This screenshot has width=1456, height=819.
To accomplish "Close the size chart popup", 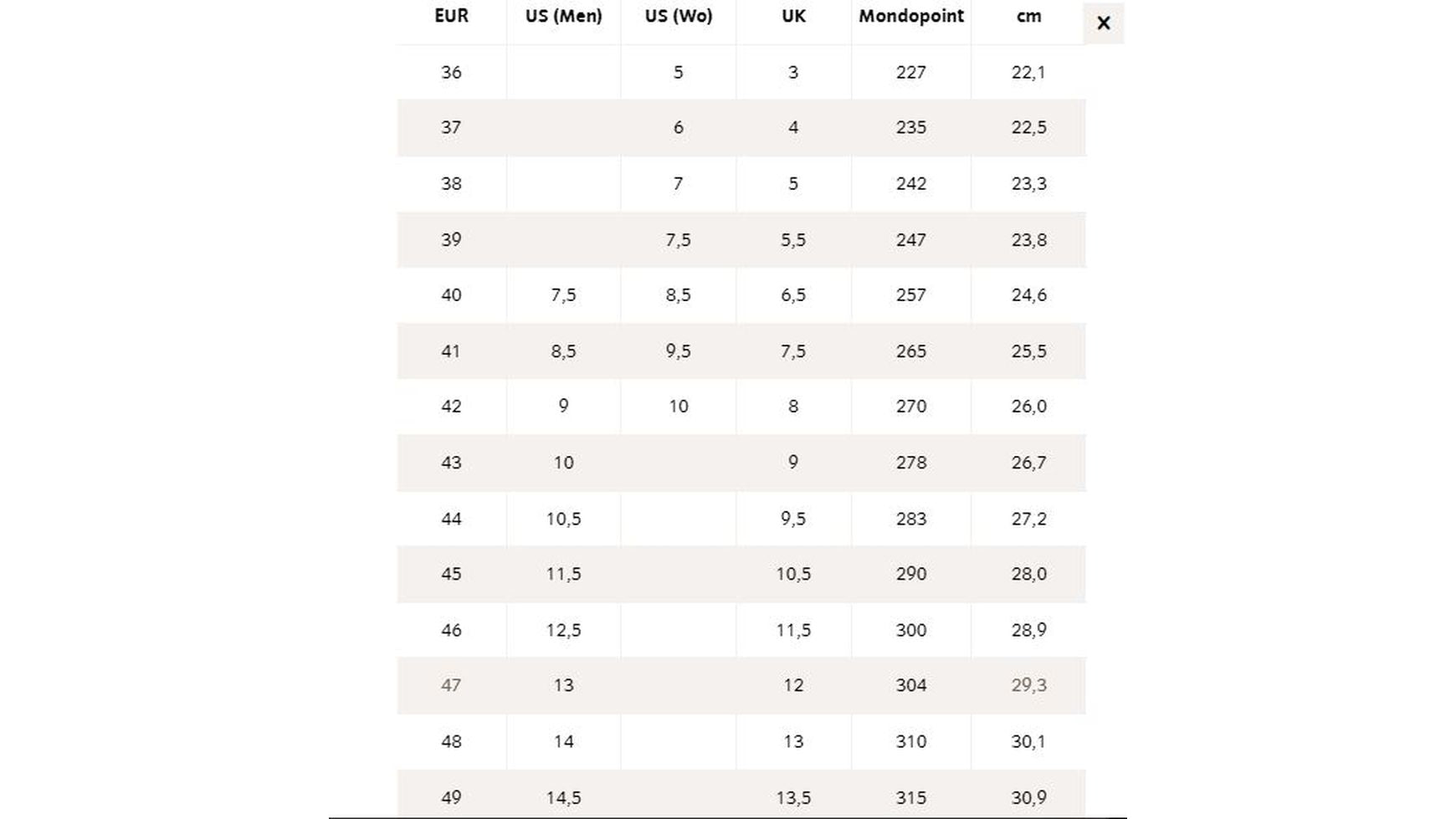I will coord(1103,23).
